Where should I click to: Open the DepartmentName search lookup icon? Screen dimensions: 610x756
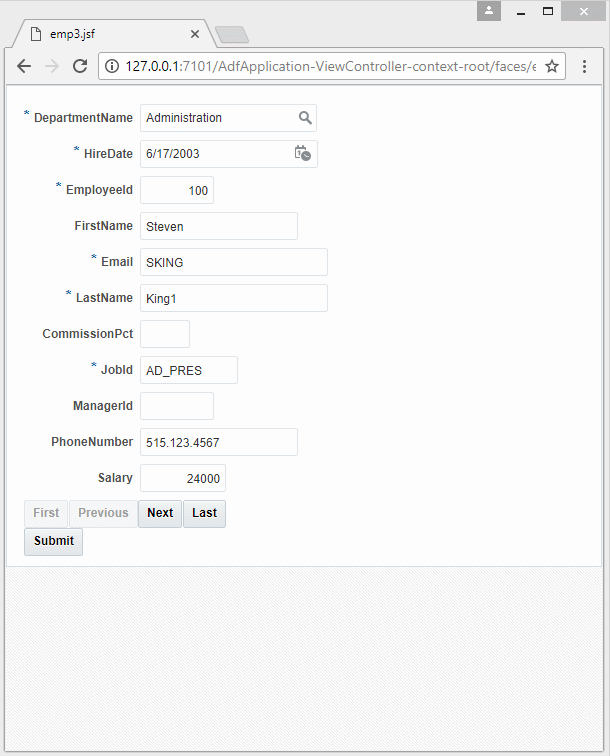(305, 118)
